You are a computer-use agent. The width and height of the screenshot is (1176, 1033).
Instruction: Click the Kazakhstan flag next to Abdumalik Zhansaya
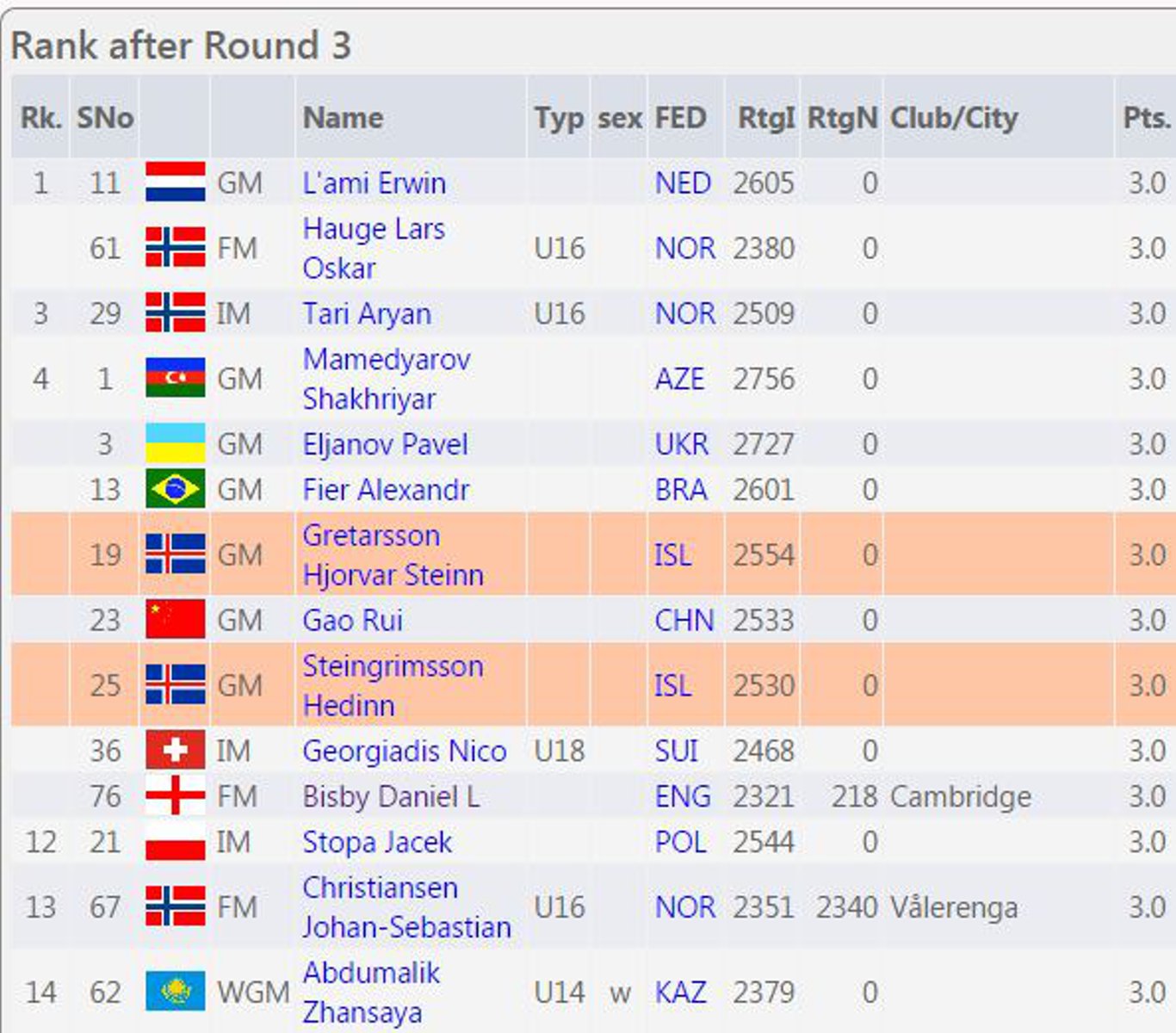click(176, 992)
